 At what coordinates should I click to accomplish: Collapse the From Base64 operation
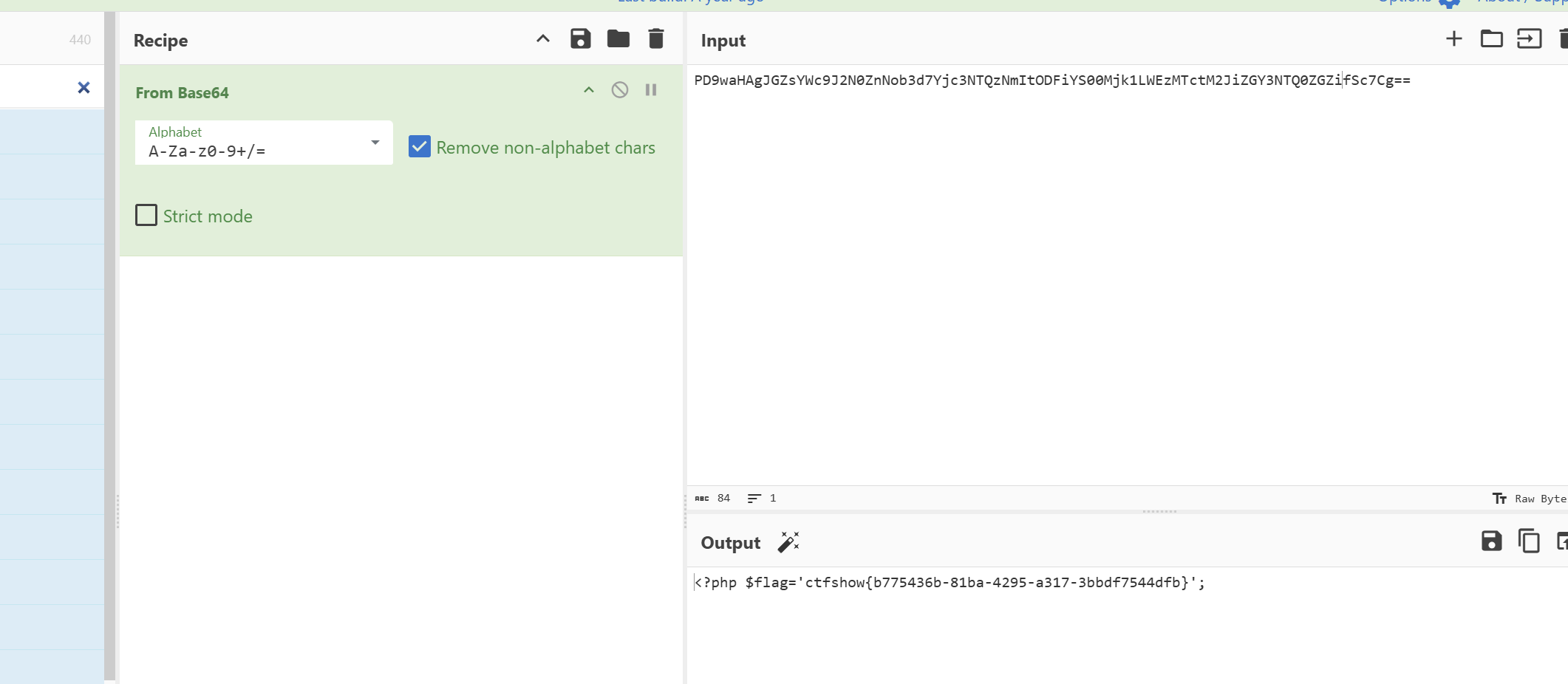[589, 90]
